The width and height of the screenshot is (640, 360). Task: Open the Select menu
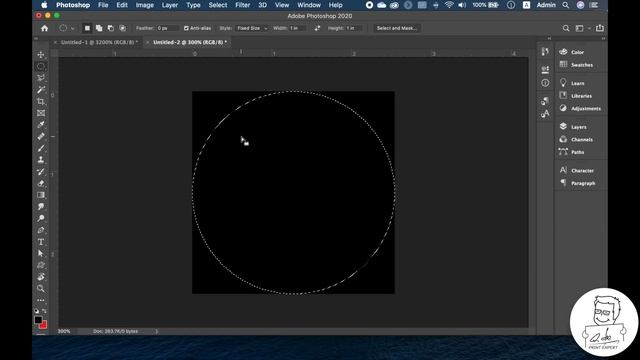[218, 5]
